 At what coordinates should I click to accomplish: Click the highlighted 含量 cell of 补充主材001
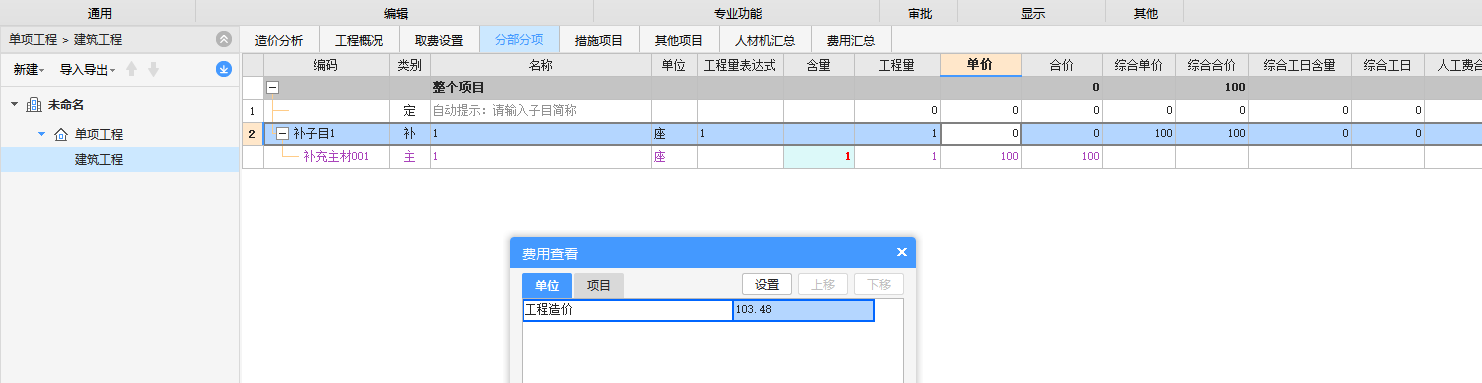click(x=818, y=156)
